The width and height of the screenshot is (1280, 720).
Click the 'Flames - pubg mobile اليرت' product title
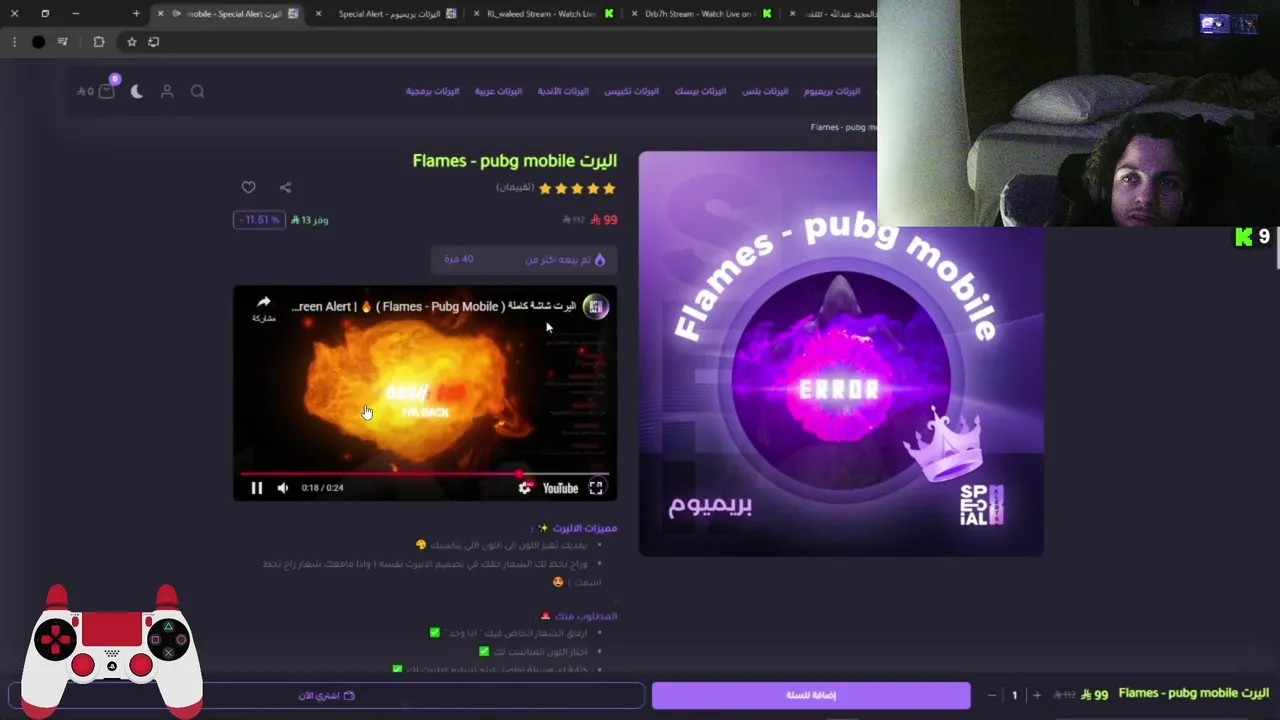coord(515,161)
